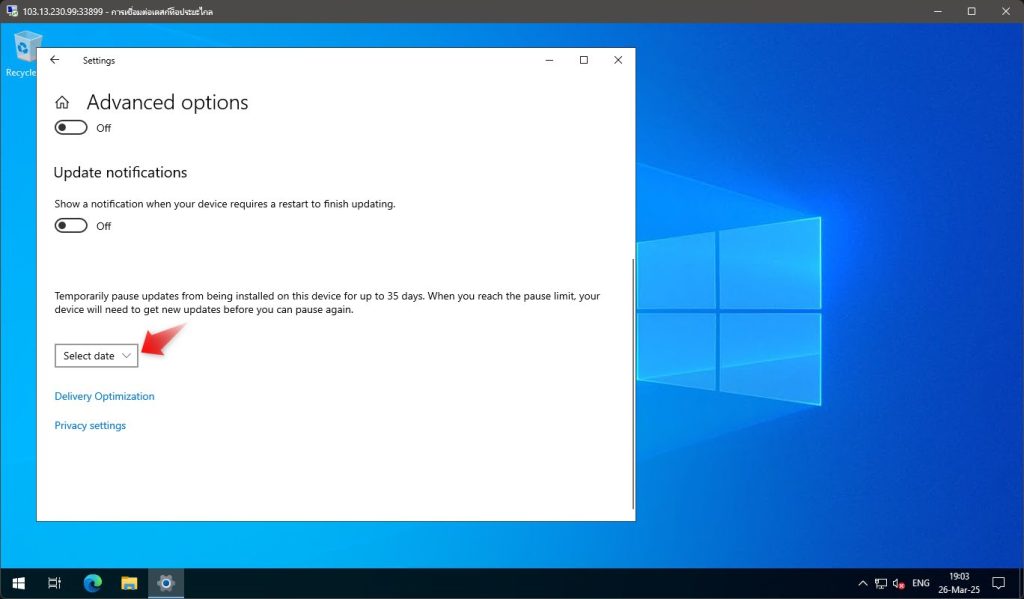The width and height of the screenshot is (1024, 599).
Task: Click the back arrow in Settings
Action: [54, 60]
